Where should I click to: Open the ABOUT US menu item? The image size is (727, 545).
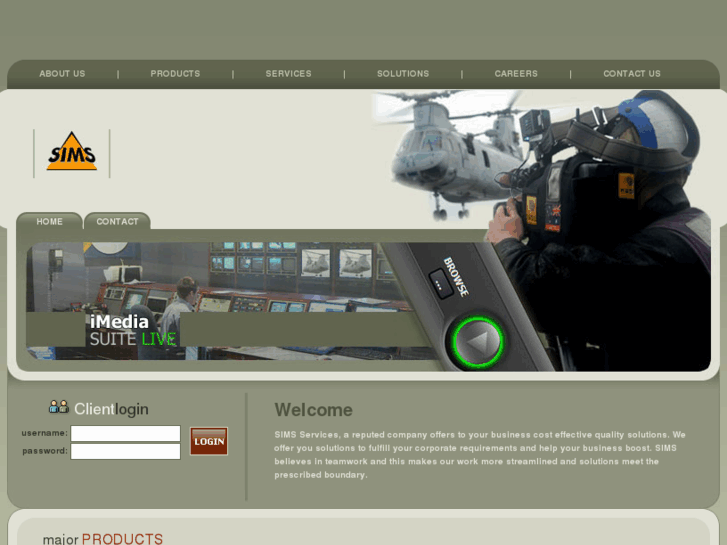tap(62, 74)
